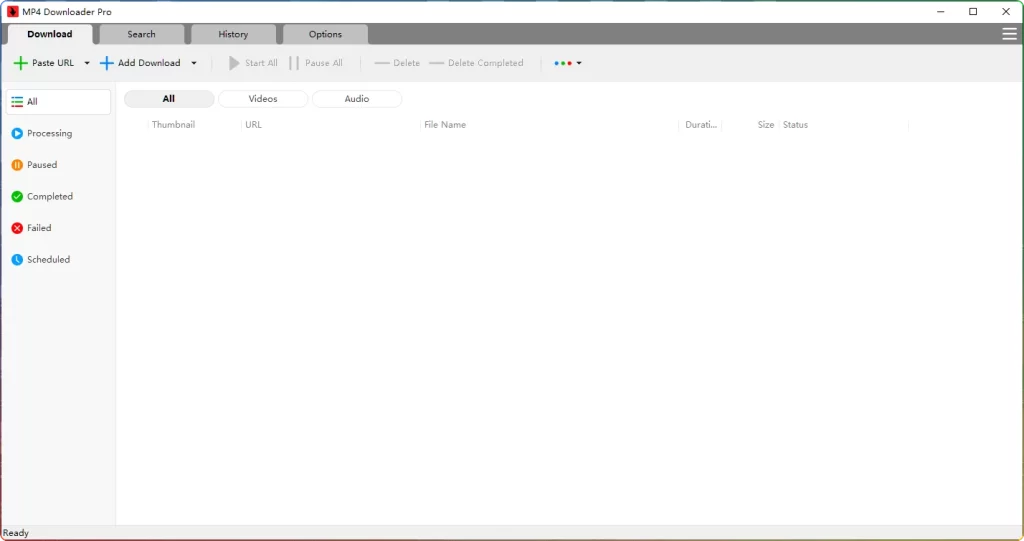Click the three colored dots icon

coord(563,63)
